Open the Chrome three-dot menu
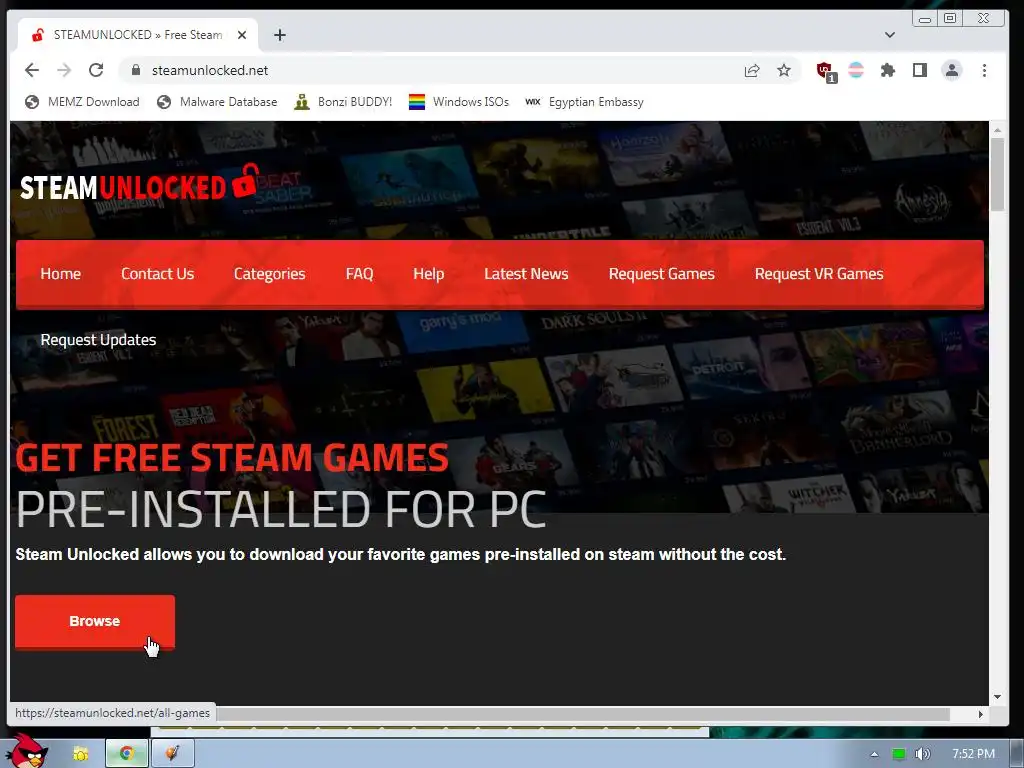 (984, 70)
